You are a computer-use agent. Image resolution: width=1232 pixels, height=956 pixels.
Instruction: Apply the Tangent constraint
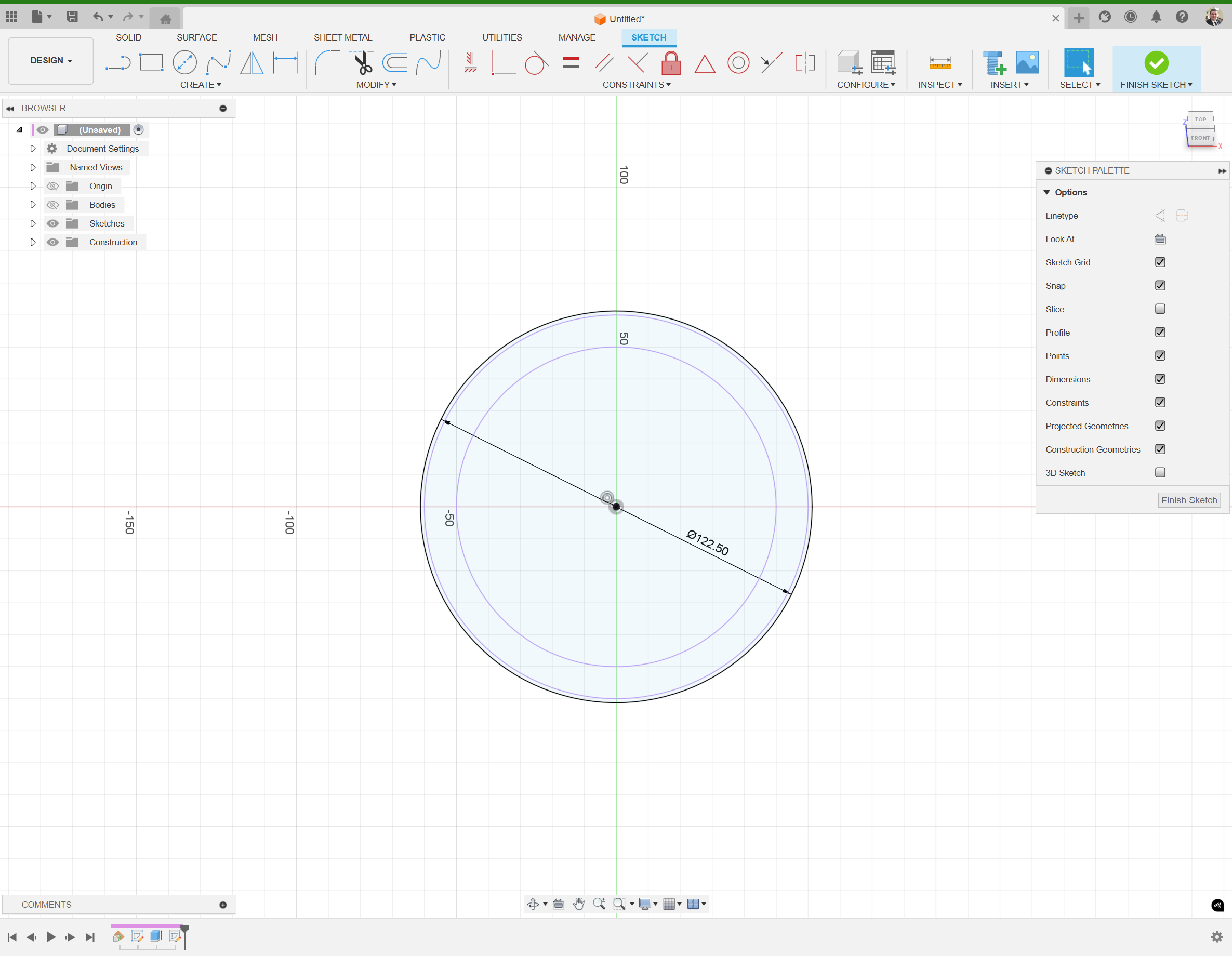pos(536,62)
